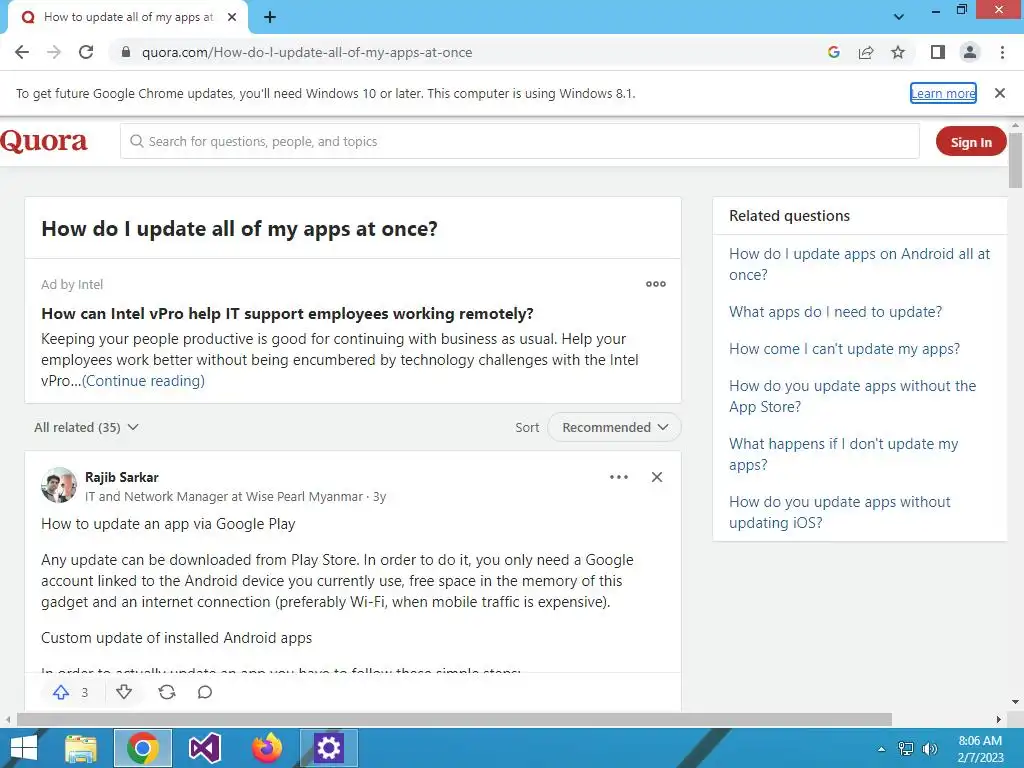This screenshot has width=1024, height=768.
Task: Open Chrome three-dot menu
Action: coord(1002,52)
